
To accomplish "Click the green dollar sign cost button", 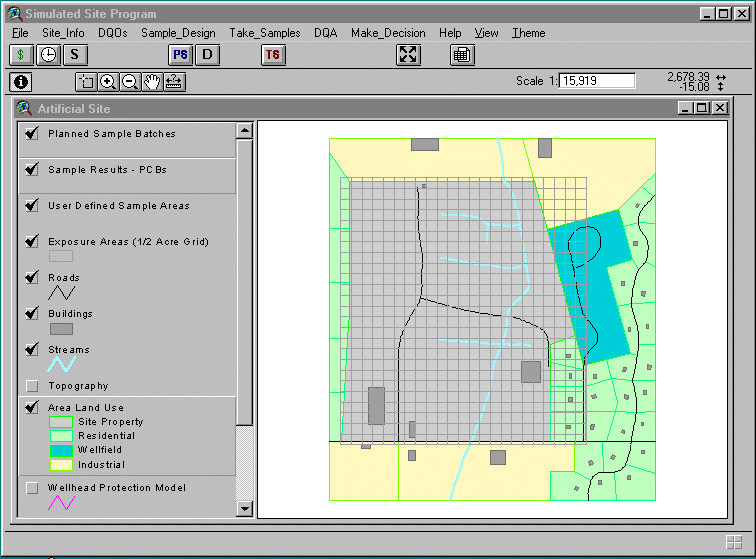I will click(x=21, y=55).
